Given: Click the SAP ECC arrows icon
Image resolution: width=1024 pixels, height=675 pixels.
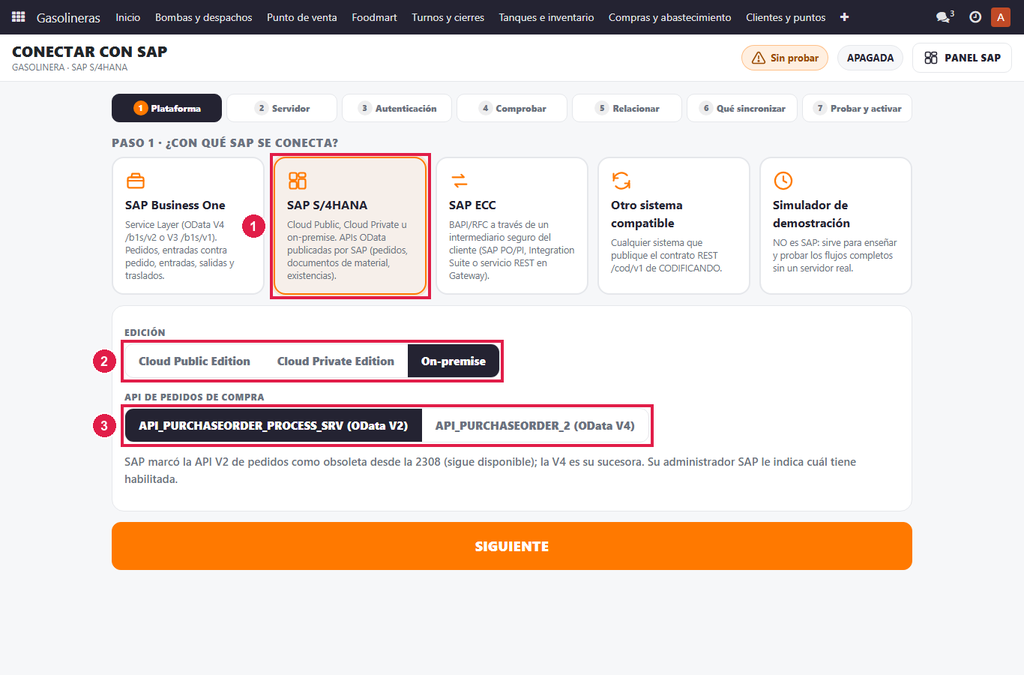Looking at the screenshot, I should (x=459, y=180).
